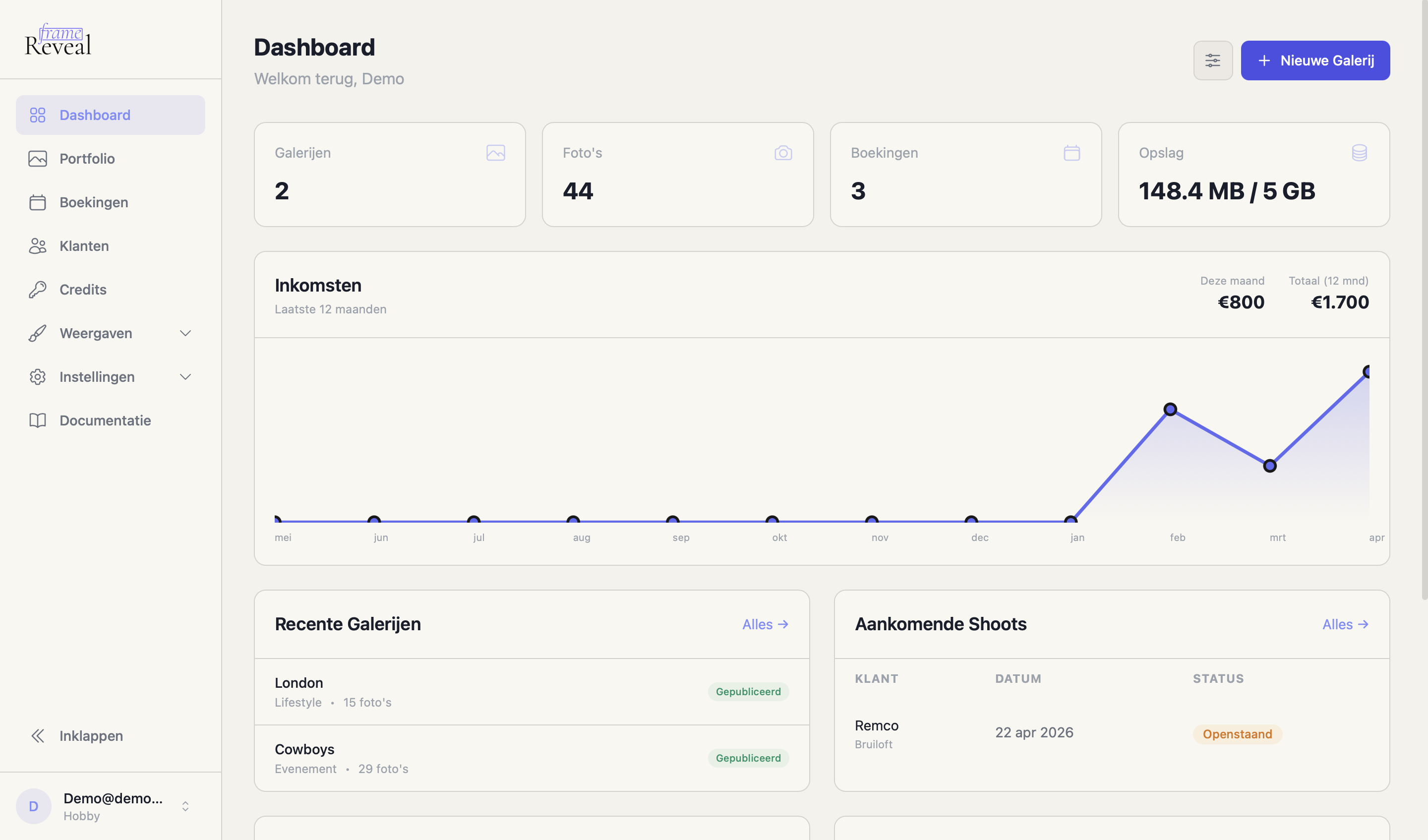Click the Openstaand status badge
The image size is (1428, 840).
tap(1238, 734)
